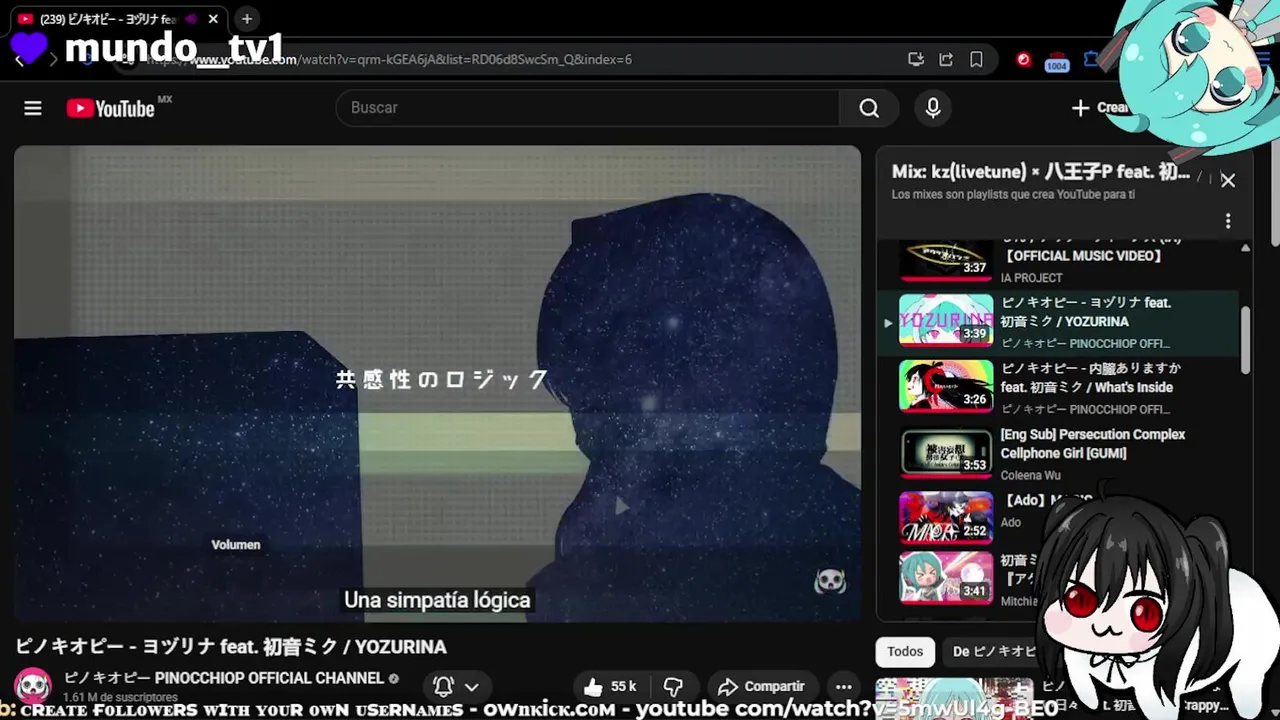1280x720 pixels.
Task: Like the video with the 55 k thumbs up
Action: pyautogui.click(x=610, y=686)
